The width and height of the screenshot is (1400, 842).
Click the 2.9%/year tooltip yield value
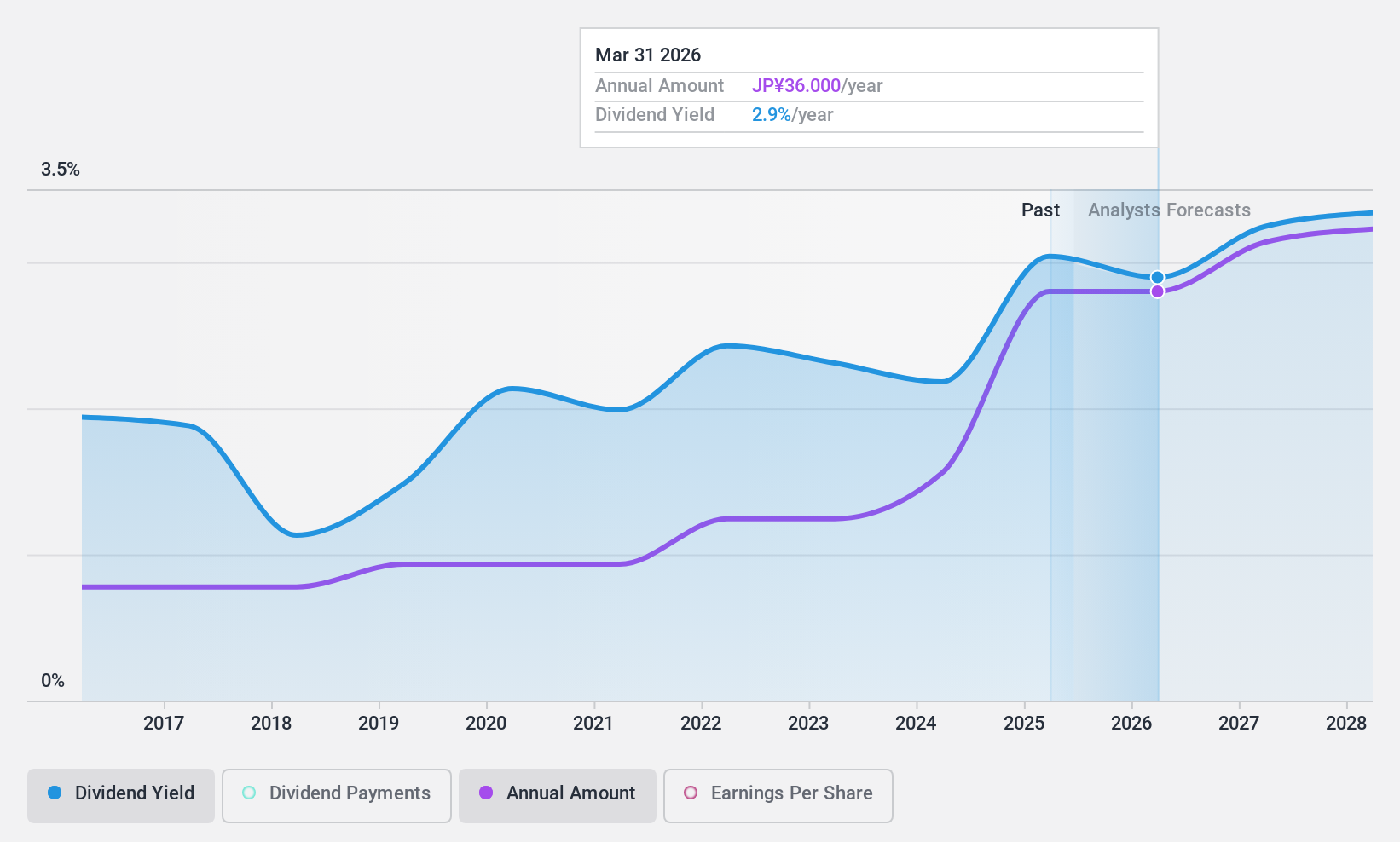792,115
